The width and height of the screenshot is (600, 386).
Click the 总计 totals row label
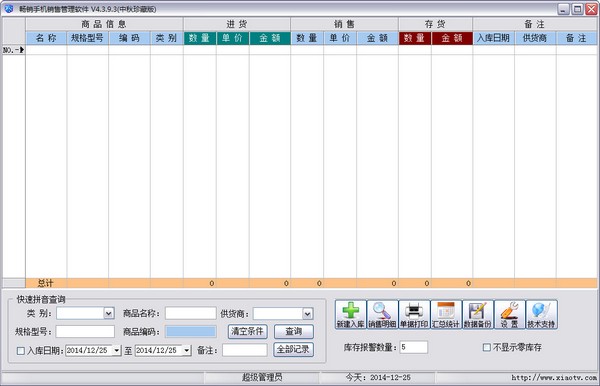pos(46,283)
